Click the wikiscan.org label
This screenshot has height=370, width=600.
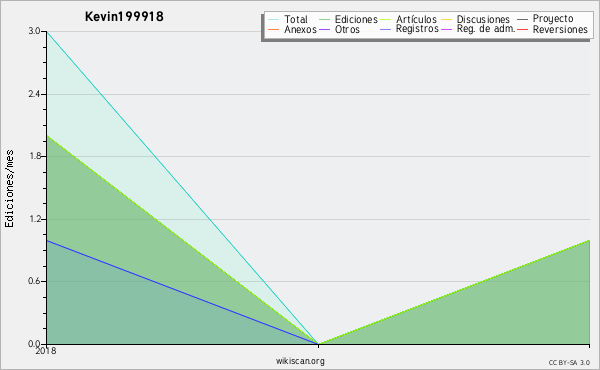point(300,361)
